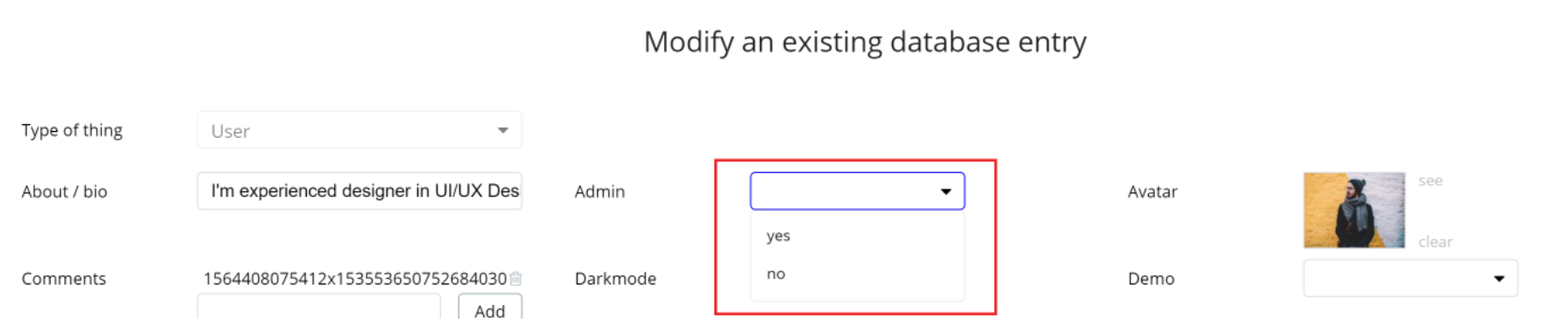Open the Type of thing dropdown
Viewport: 1568px width, 329px height.
click(359, 130)
